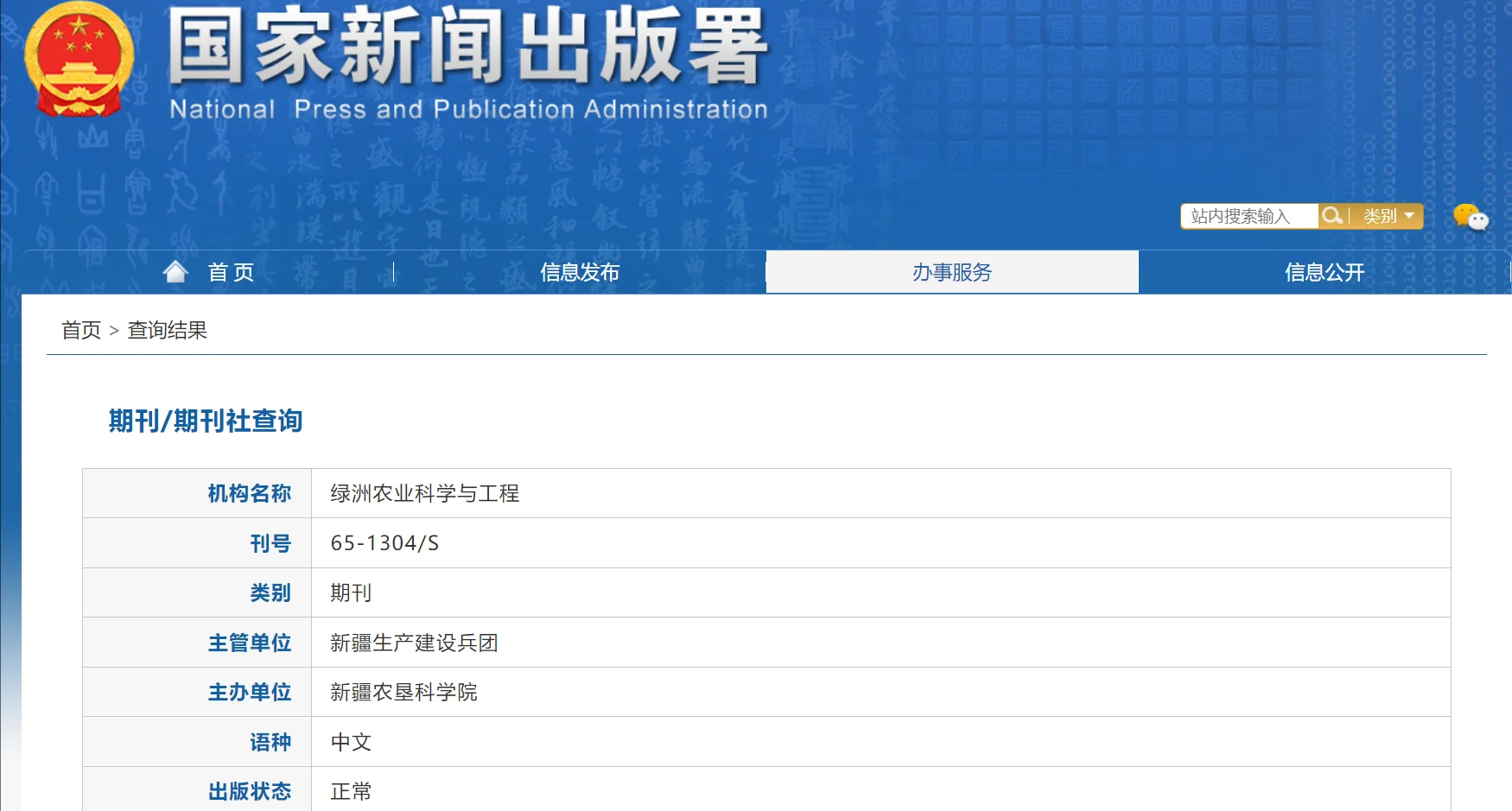1512x811 pixels.
Task: Click the 期刊/期刊社查询 heading
Action: tap(206, 421)
